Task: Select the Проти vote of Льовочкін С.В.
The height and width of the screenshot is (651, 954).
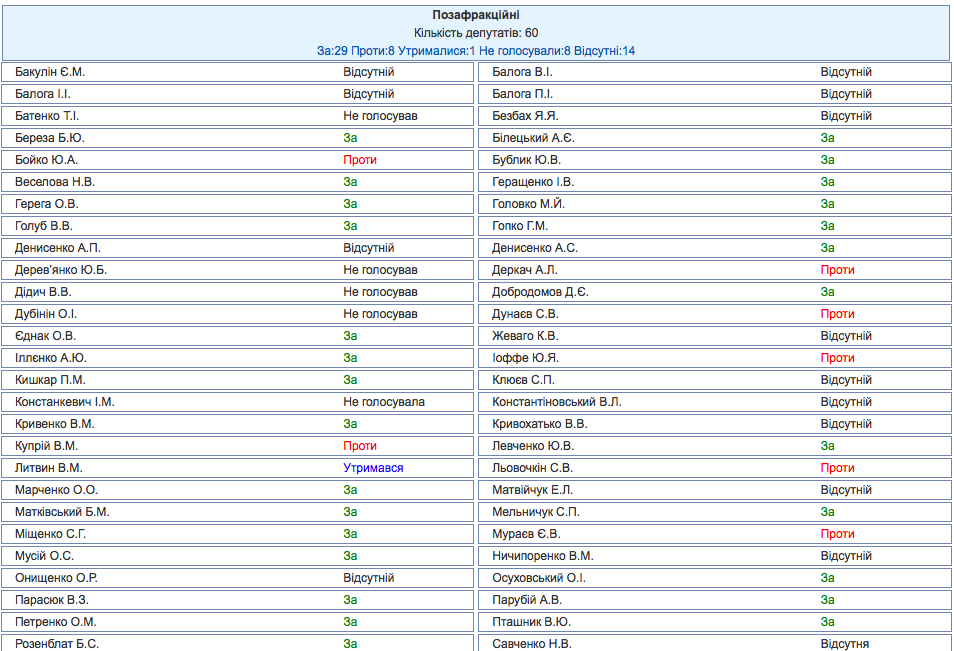Action: click(837, 468)
